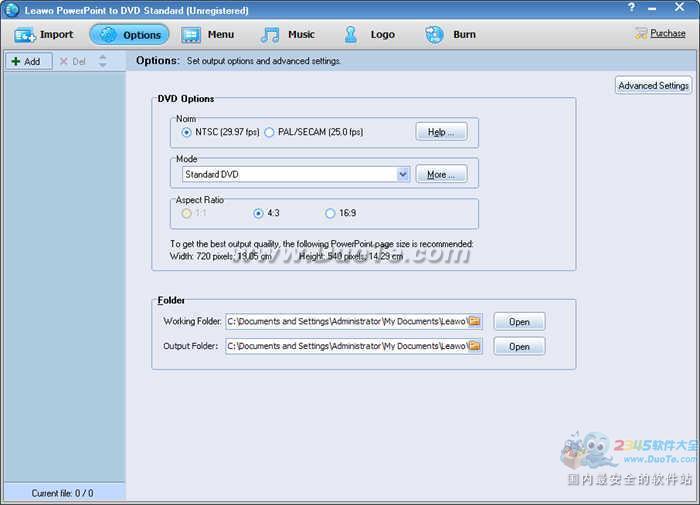Switch to the Menu tab label
Image resolution: width=700 pixels, height=505 pixels.
click(221, 34)
